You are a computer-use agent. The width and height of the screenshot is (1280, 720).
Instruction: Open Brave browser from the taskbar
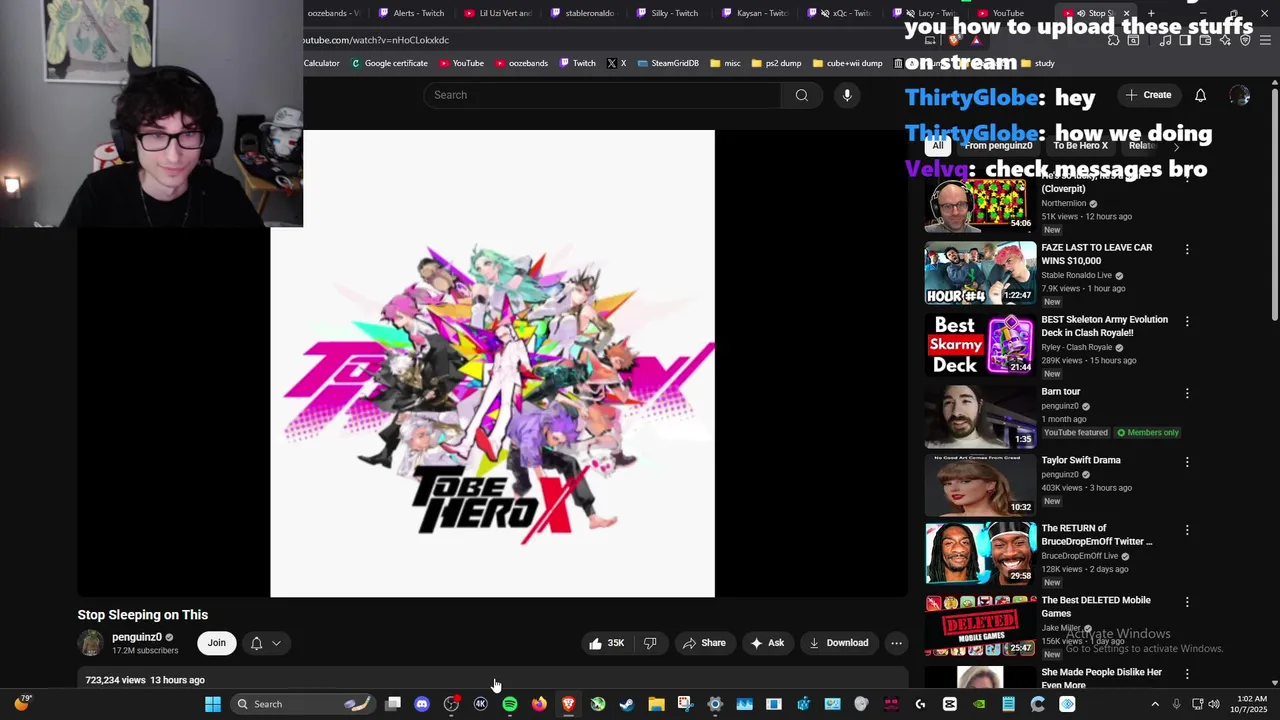(568, 704)
